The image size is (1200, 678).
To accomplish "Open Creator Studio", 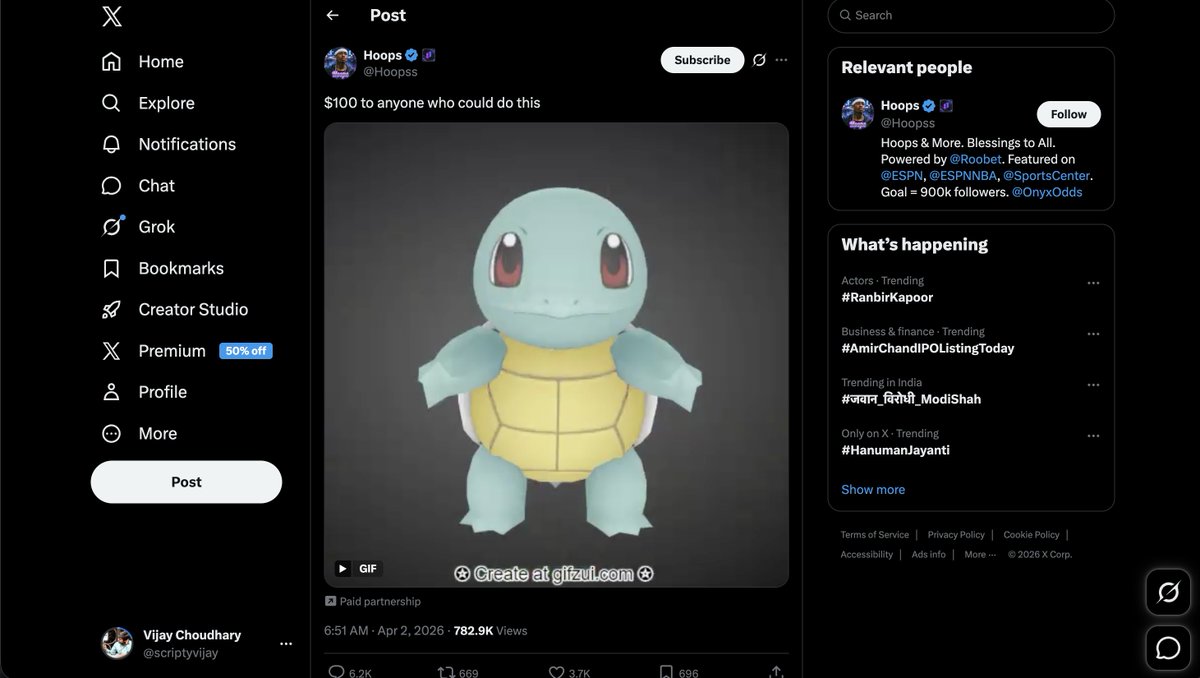I will (x=175, y=310).
